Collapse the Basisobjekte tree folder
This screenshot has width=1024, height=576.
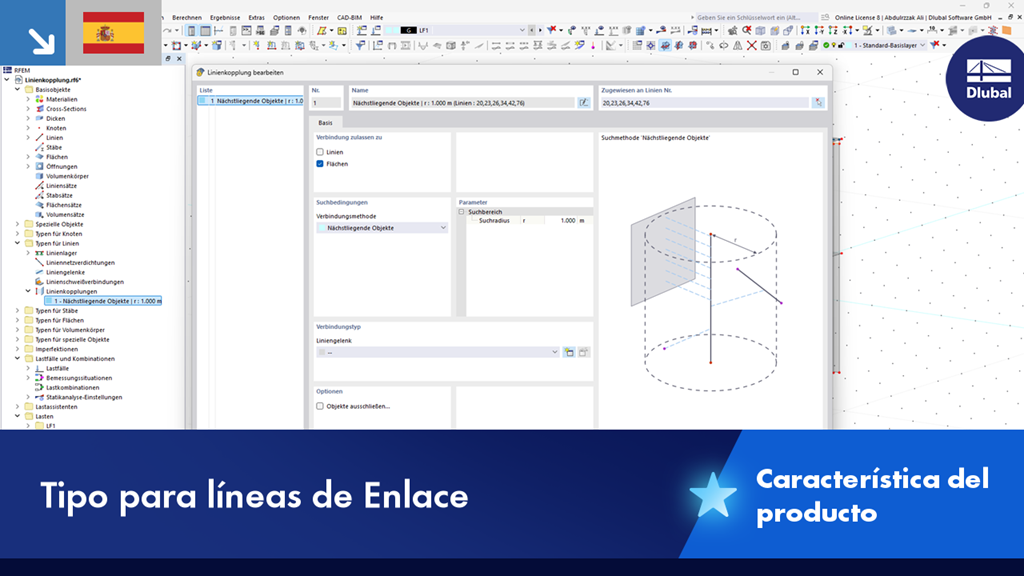18,89
